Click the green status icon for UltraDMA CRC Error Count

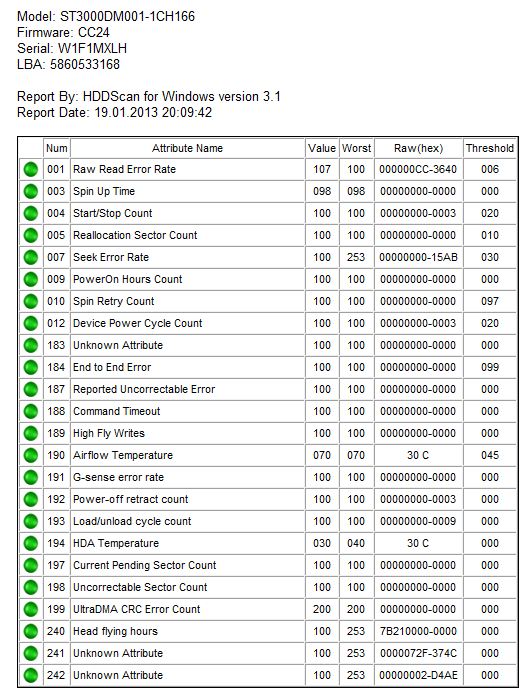pyautogui.click(x=31, y=609)
